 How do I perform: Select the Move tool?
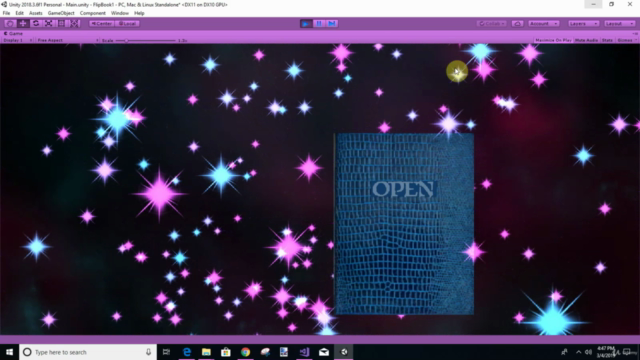pyautogui.click(x=23, y=24)
